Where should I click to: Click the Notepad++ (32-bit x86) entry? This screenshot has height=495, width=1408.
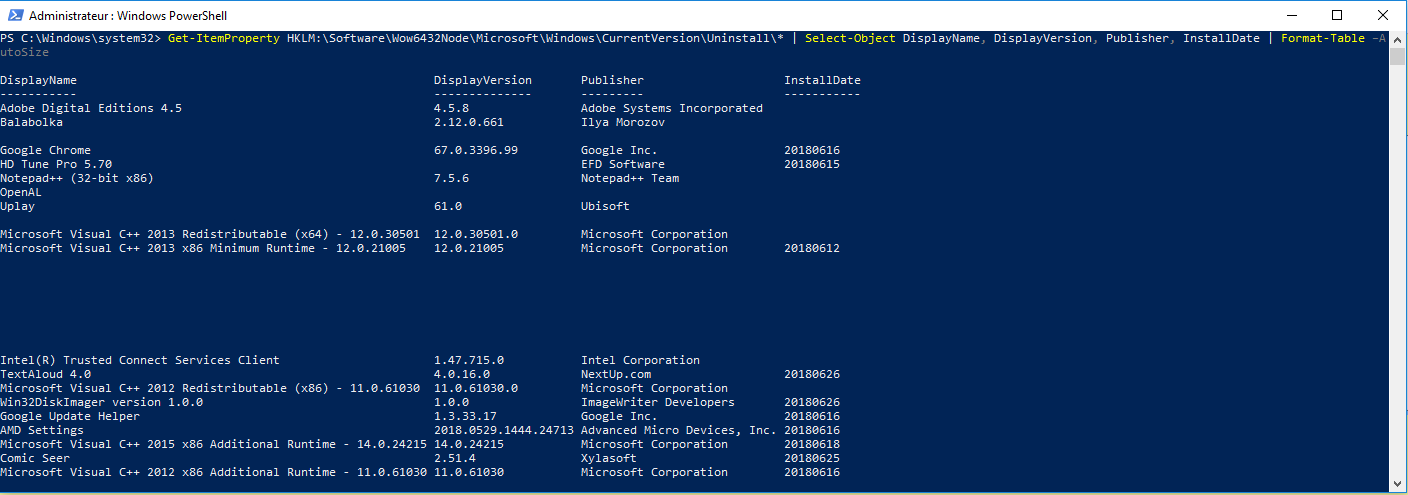click(x=77, y=178)
